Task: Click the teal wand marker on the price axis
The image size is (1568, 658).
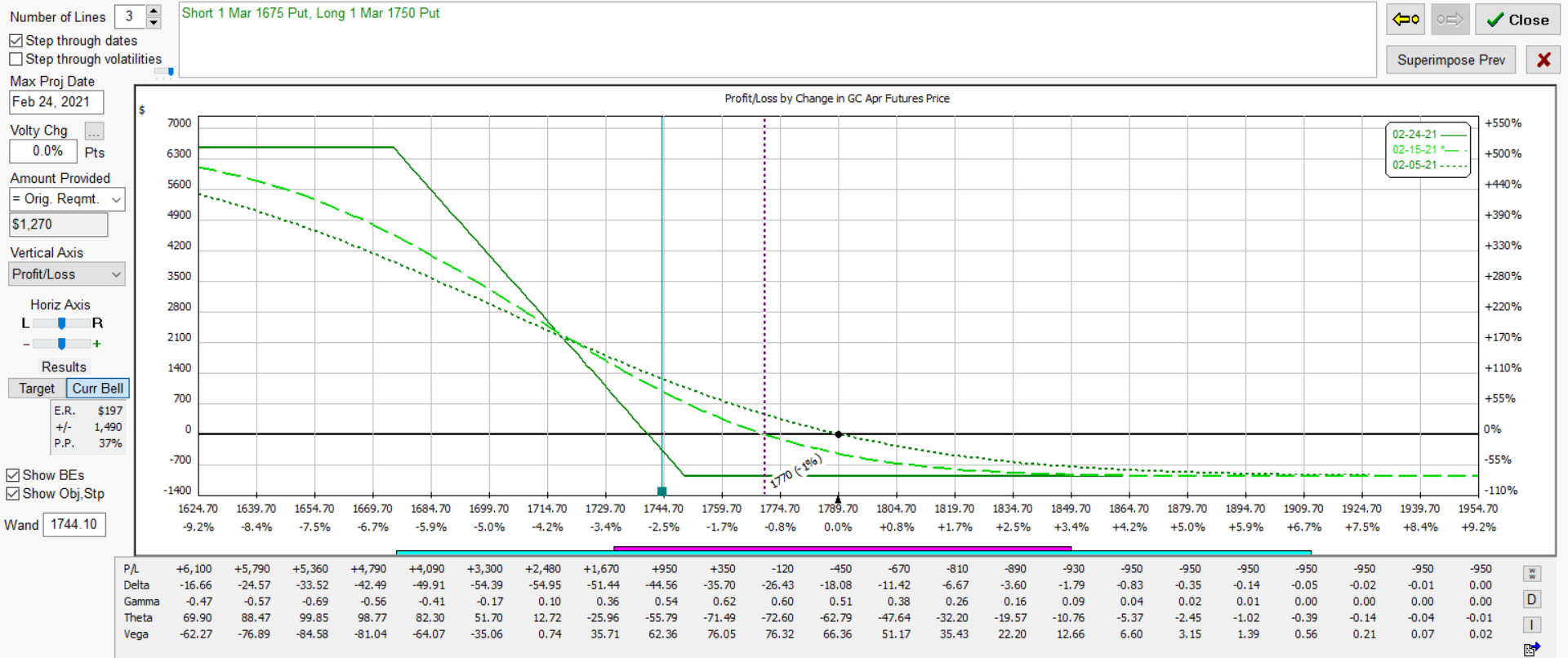Action: (662, 491)
